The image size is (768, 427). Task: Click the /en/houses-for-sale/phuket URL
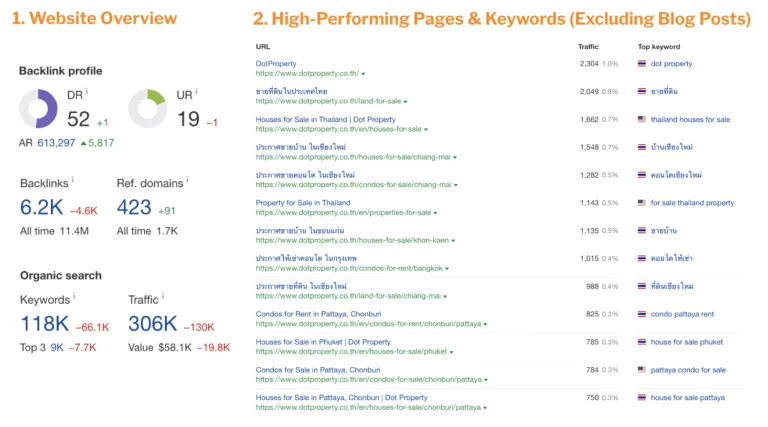coord(351,352)
